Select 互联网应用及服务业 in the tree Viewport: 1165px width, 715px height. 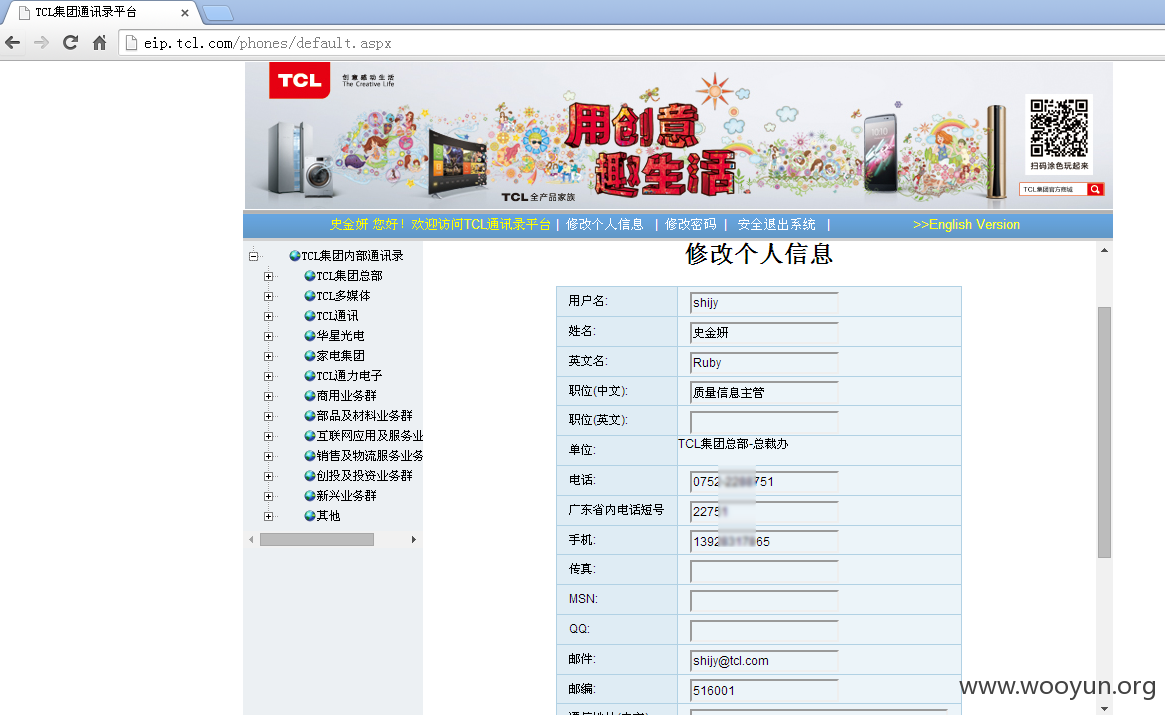(369, 436)
